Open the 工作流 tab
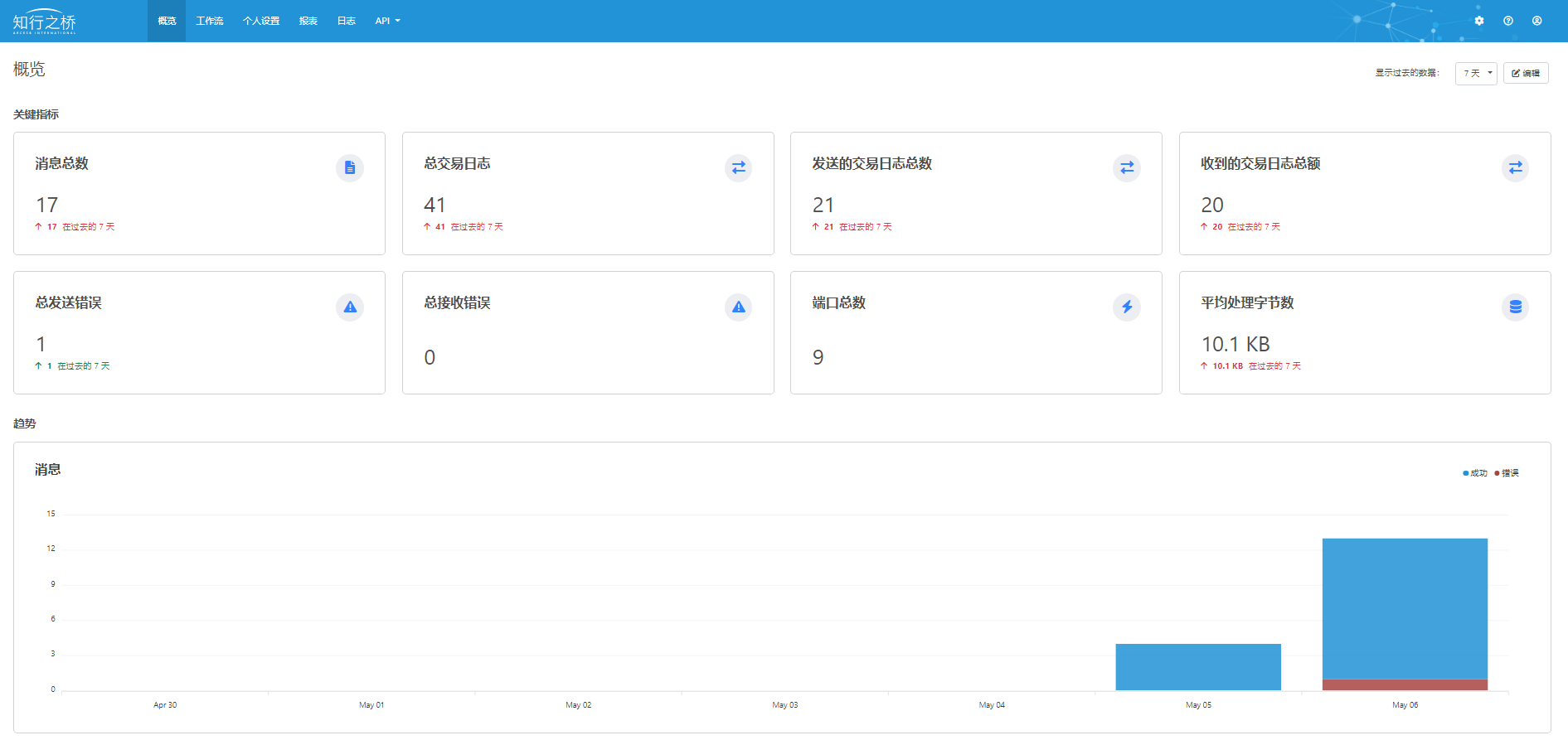This screenshot has width=1568, height=740. (x=210, y=21)
